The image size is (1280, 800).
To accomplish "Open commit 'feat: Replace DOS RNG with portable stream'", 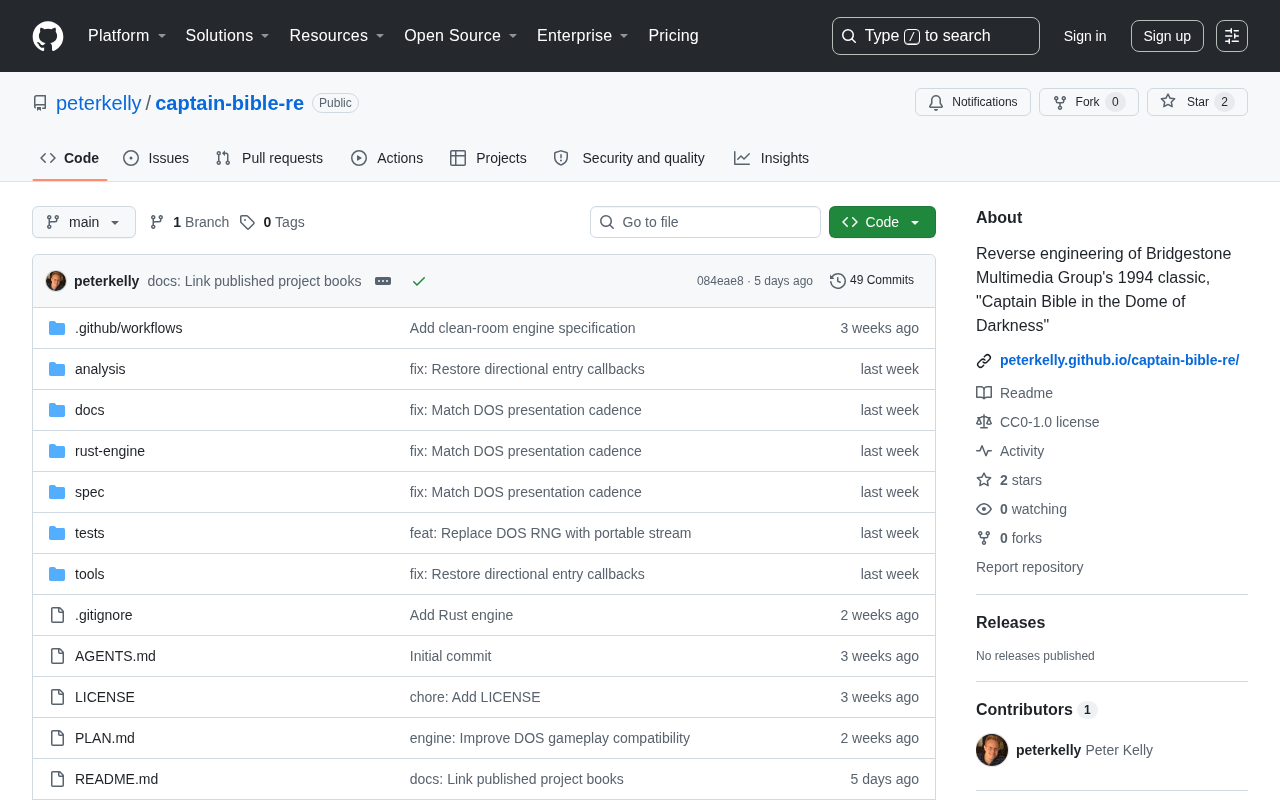I will [550, 533].
